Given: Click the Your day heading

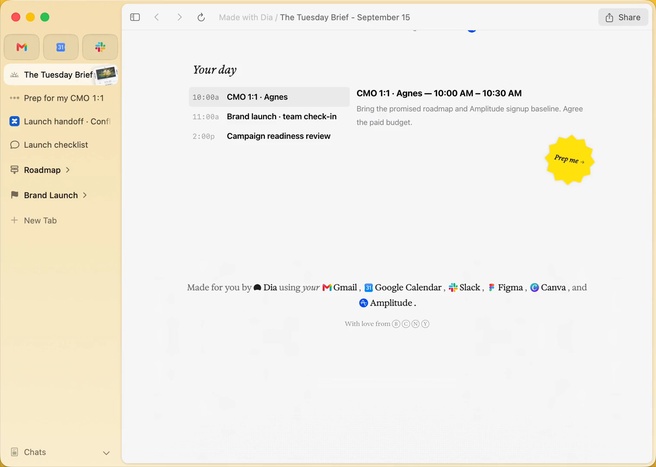Looking at the screenshot, I should coord(215,70).
